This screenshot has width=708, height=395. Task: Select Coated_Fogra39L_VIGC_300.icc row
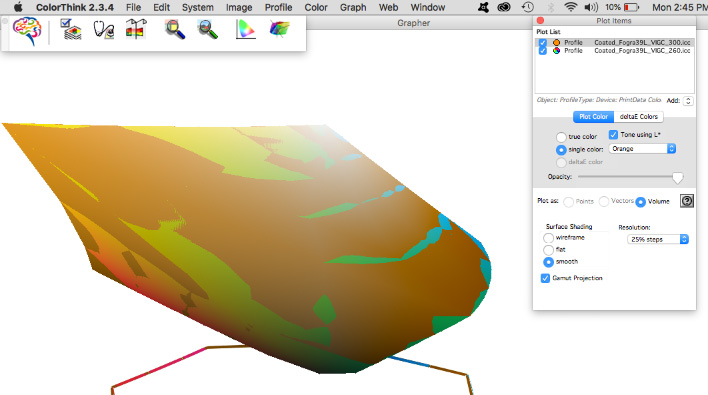pyautogui.click(x=615, y=42)
